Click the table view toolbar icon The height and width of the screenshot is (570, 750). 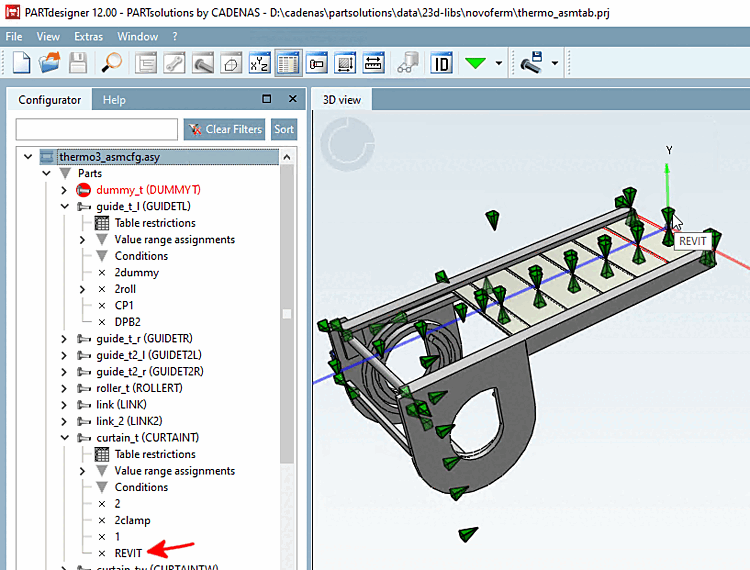pos(289,63)
